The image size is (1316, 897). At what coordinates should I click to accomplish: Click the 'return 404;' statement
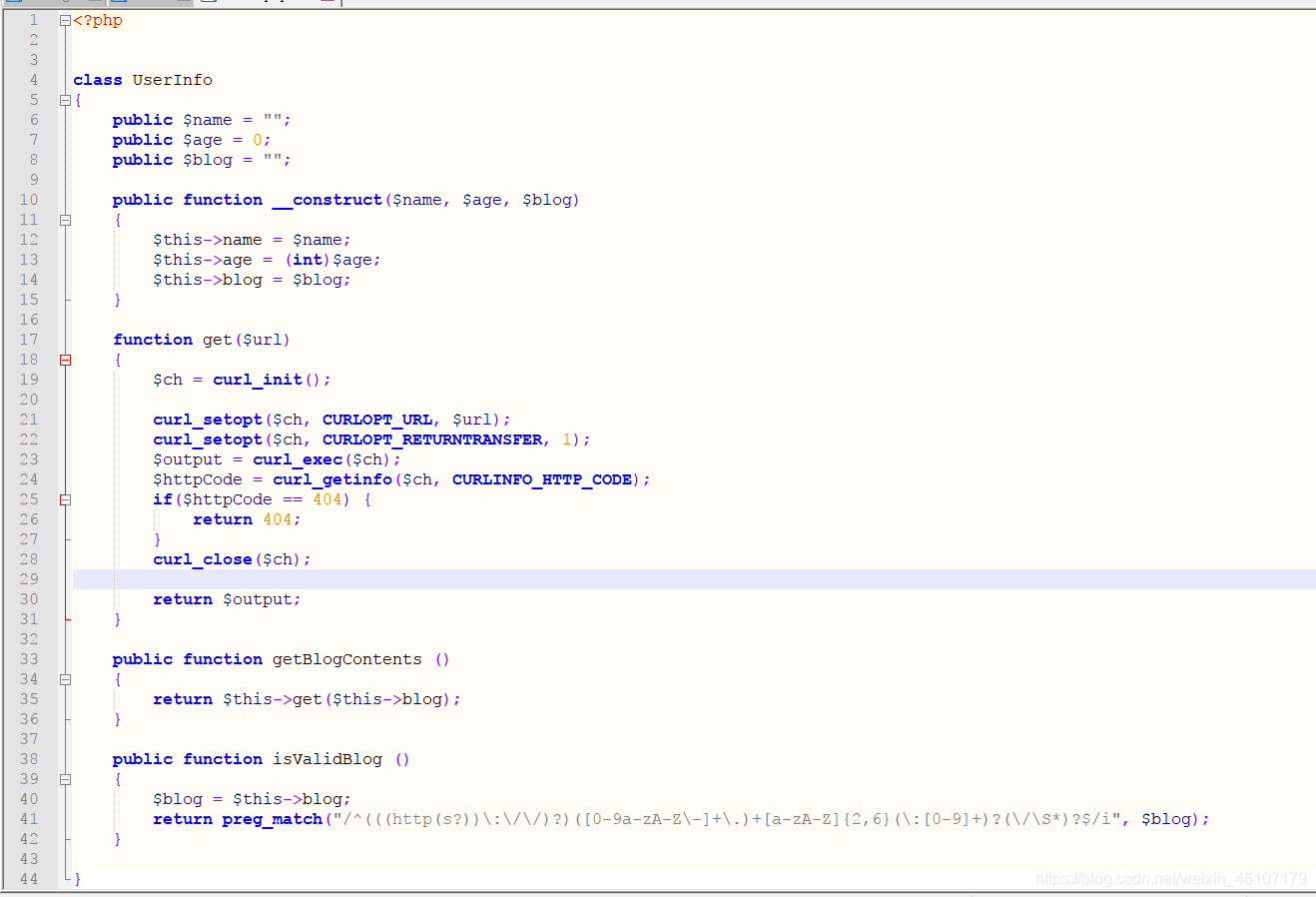coord(247,519)
